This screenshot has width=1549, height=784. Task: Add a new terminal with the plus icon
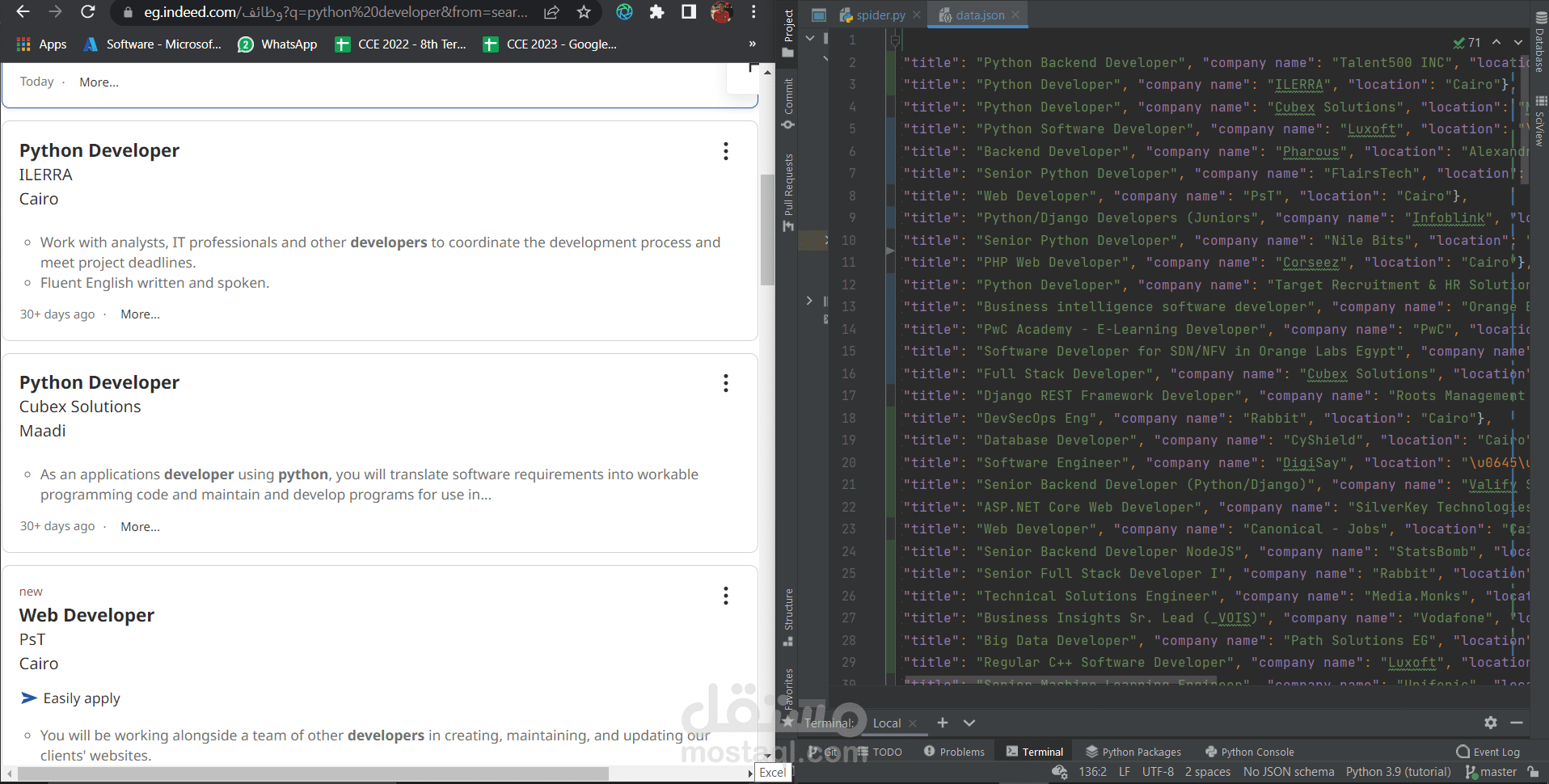coord(943,723)
